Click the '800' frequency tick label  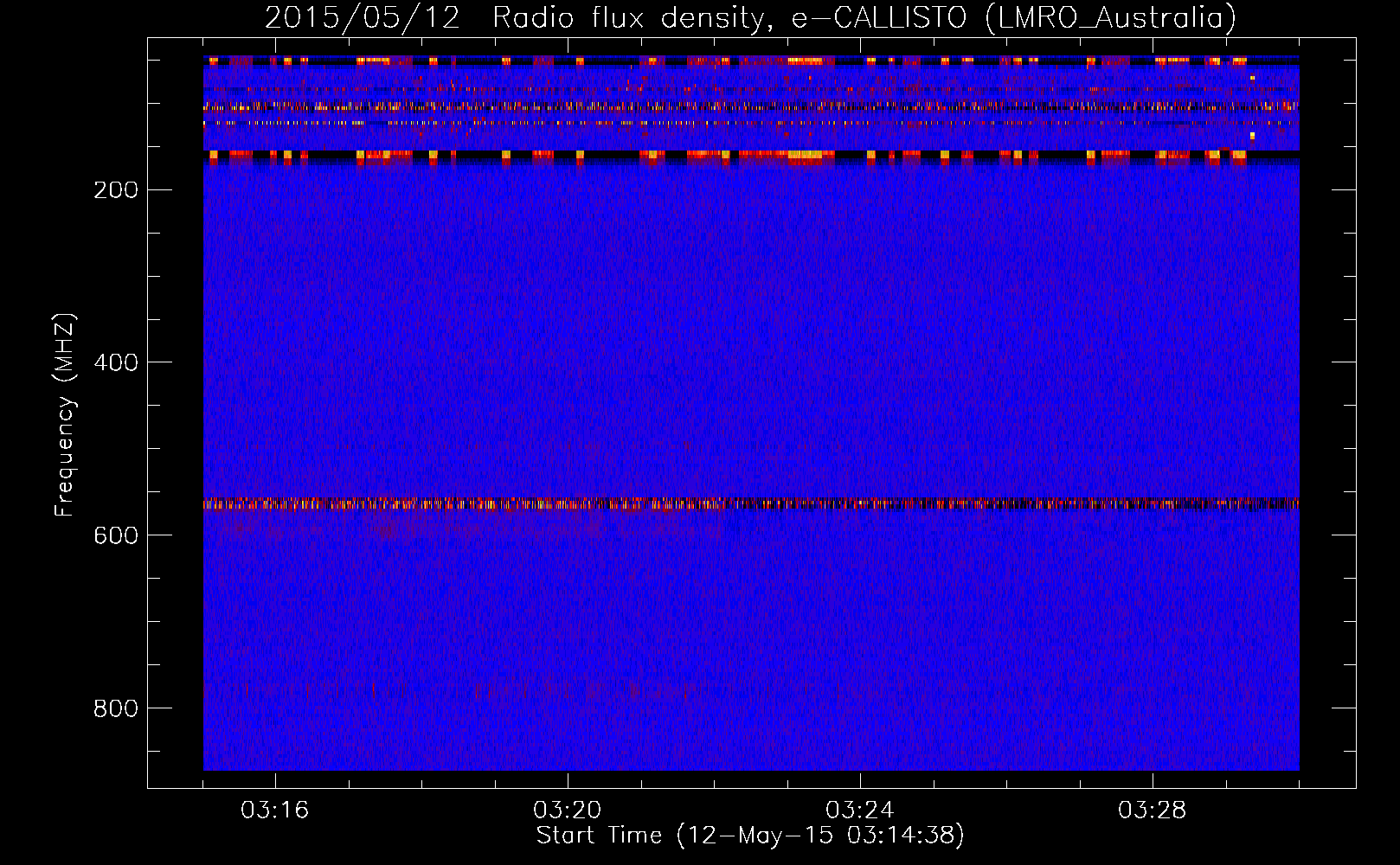click(116, 709)
